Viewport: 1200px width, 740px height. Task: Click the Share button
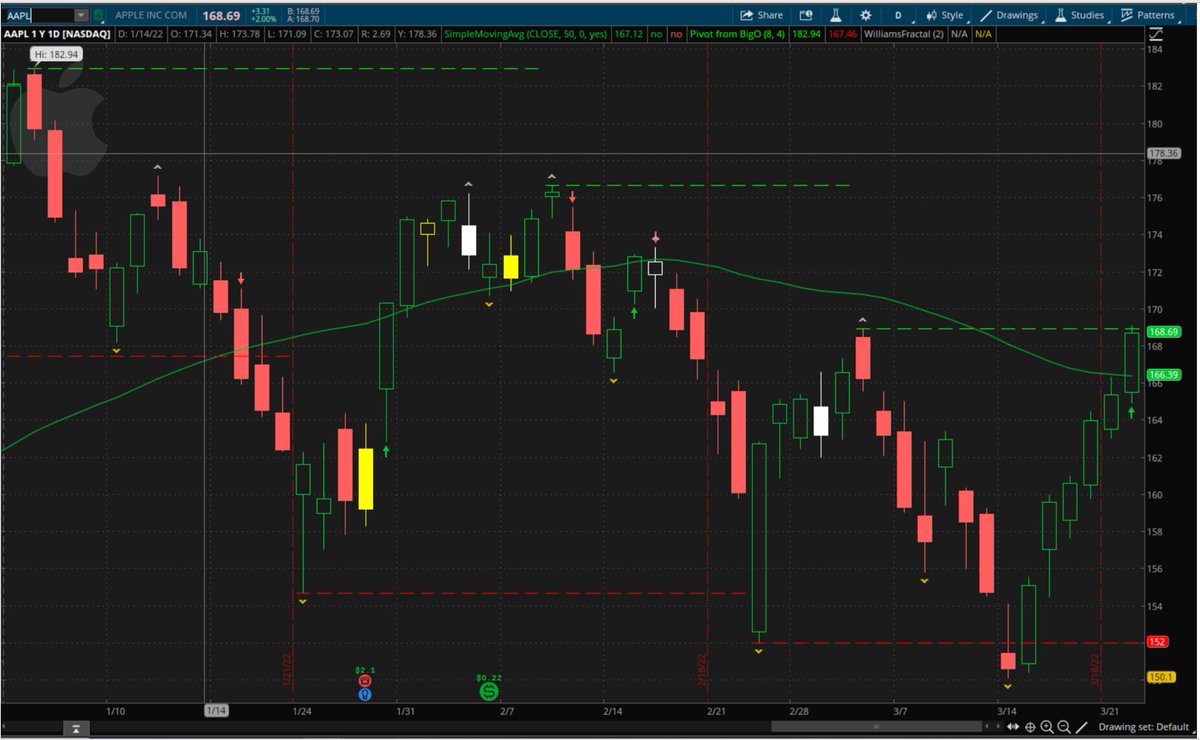761,15
